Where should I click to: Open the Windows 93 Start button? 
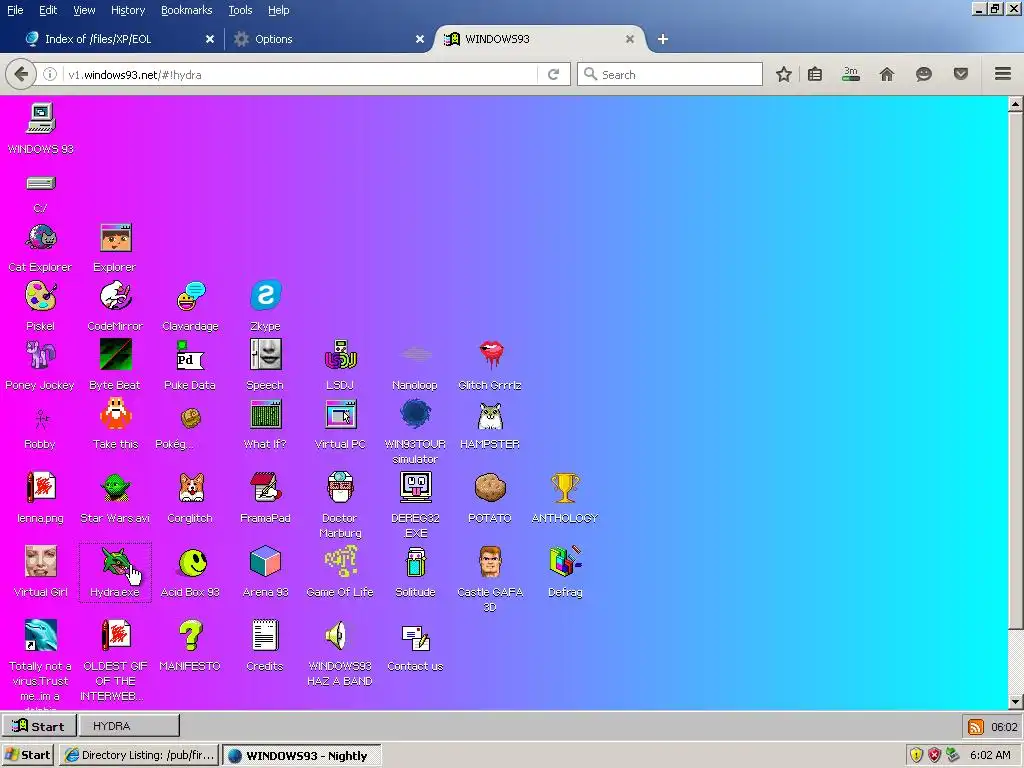39,726
